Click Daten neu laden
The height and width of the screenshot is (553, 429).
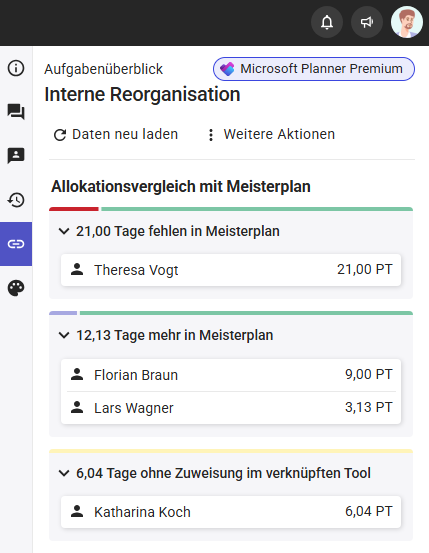pyautogui.click(x=116, y=135)
